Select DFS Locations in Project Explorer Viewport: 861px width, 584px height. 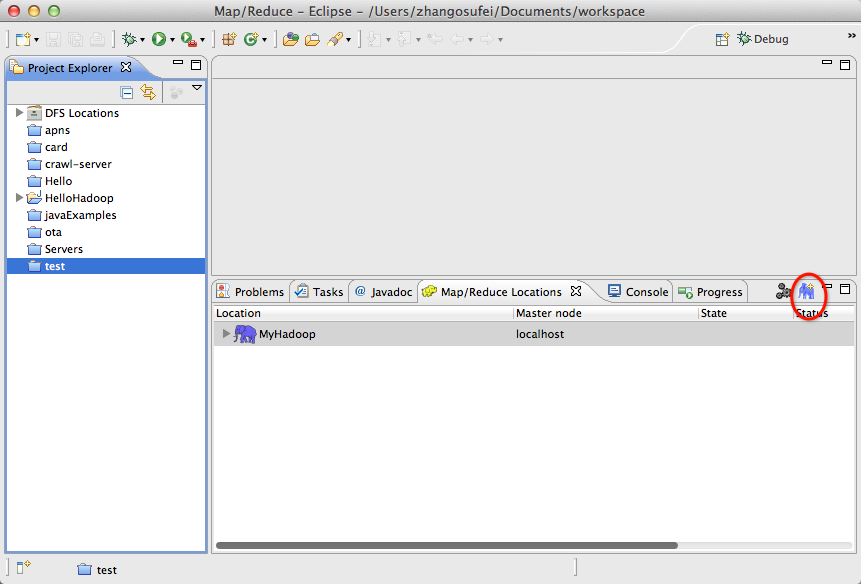click(82, 113)
